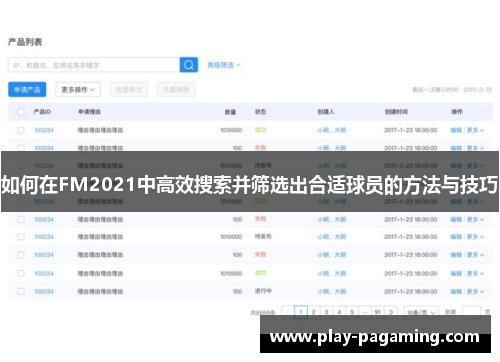Click the 产品ID column header
The width and height of the screenshot is (500, 362).
pyautogui.click(x=42, y=112)
